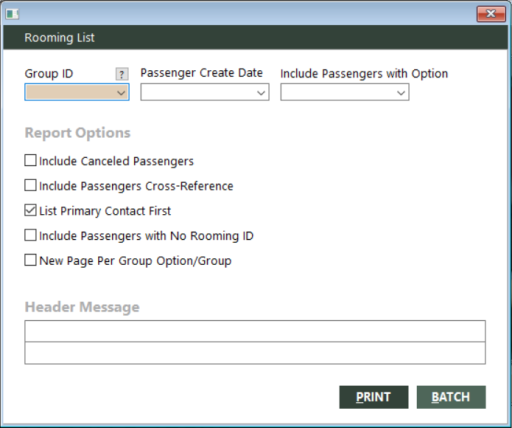This screenshot has height=428, width=512.
Task: Click the Report Options section heading
Action: (x=78, y=133)
